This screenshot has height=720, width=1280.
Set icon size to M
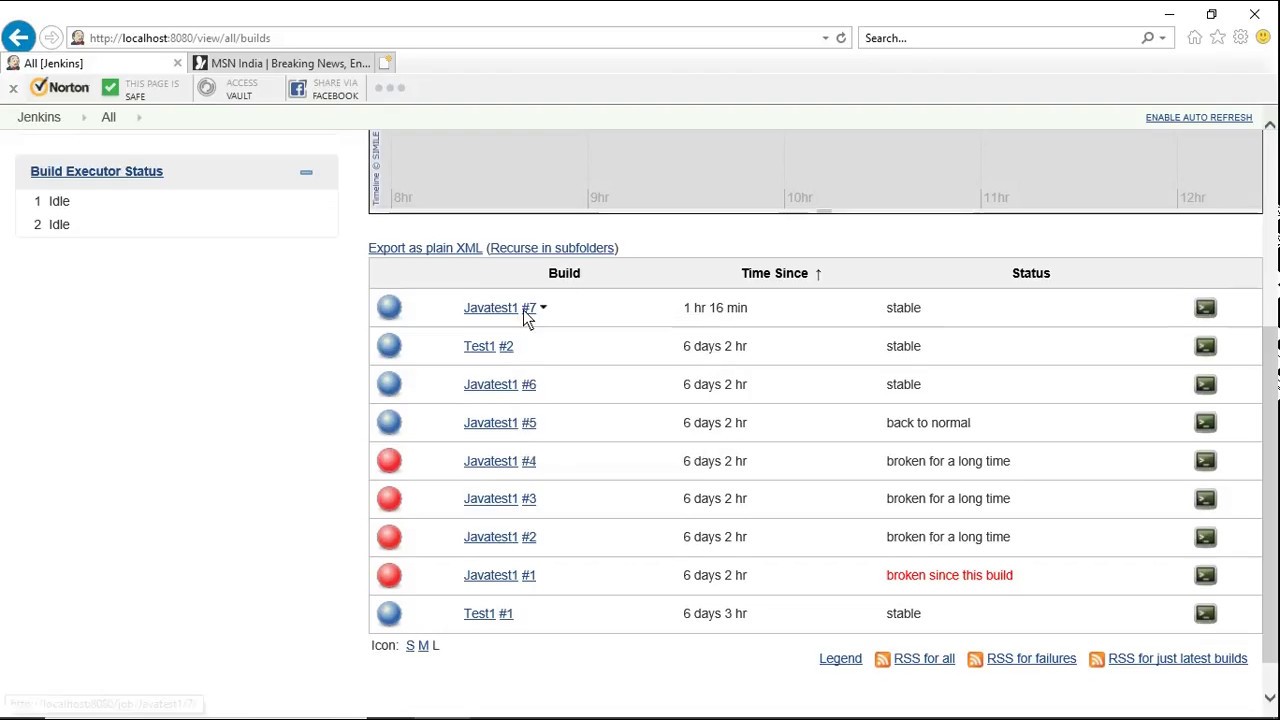(x=423, y=646)
